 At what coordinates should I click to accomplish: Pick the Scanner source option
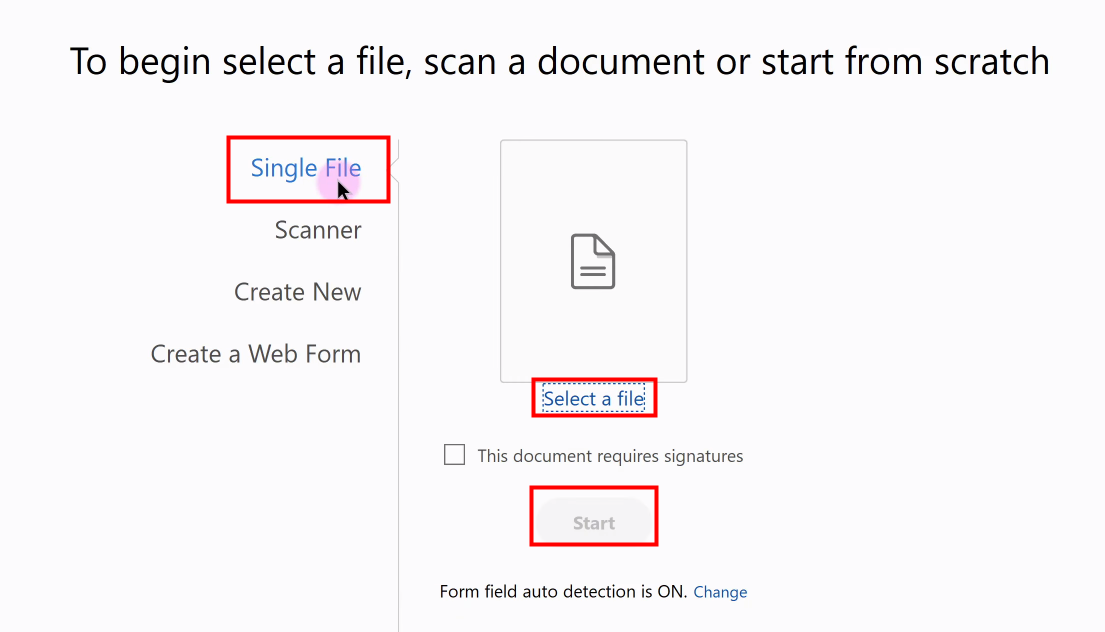pos(317,229)
